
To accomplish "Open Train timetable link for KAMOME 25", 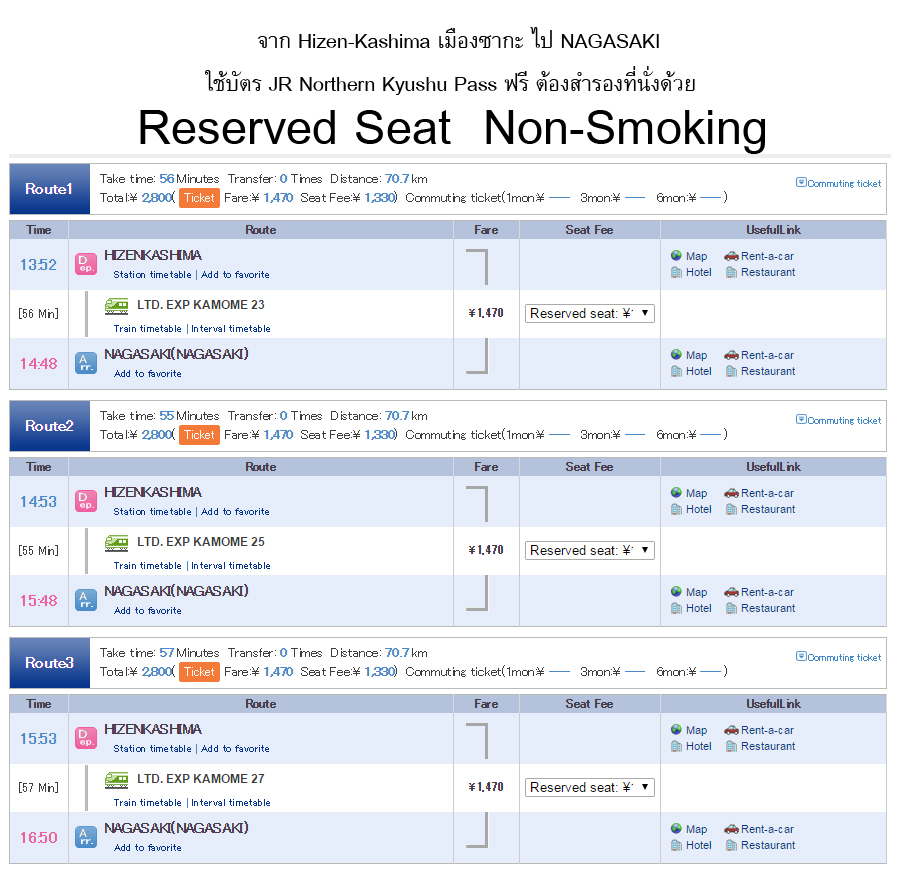I will 147,566.
